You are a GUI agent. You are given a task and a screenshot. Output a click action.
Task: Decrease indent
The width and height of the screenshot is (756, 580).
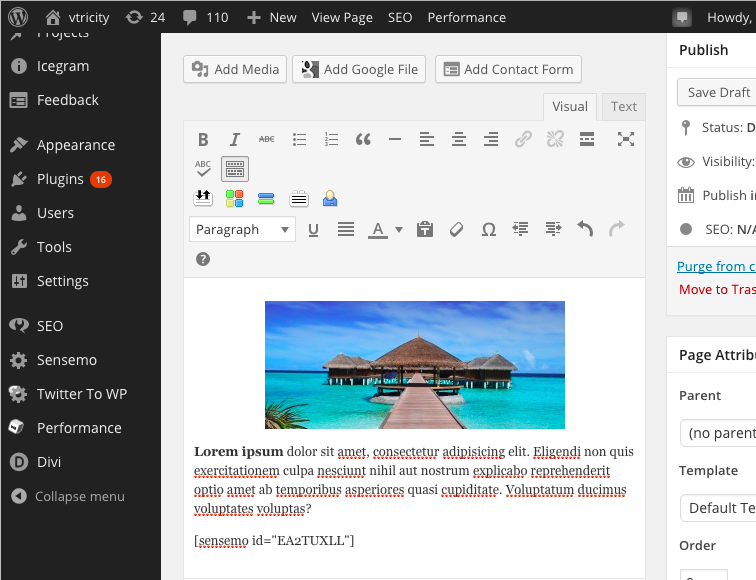[x=521, y=229]
